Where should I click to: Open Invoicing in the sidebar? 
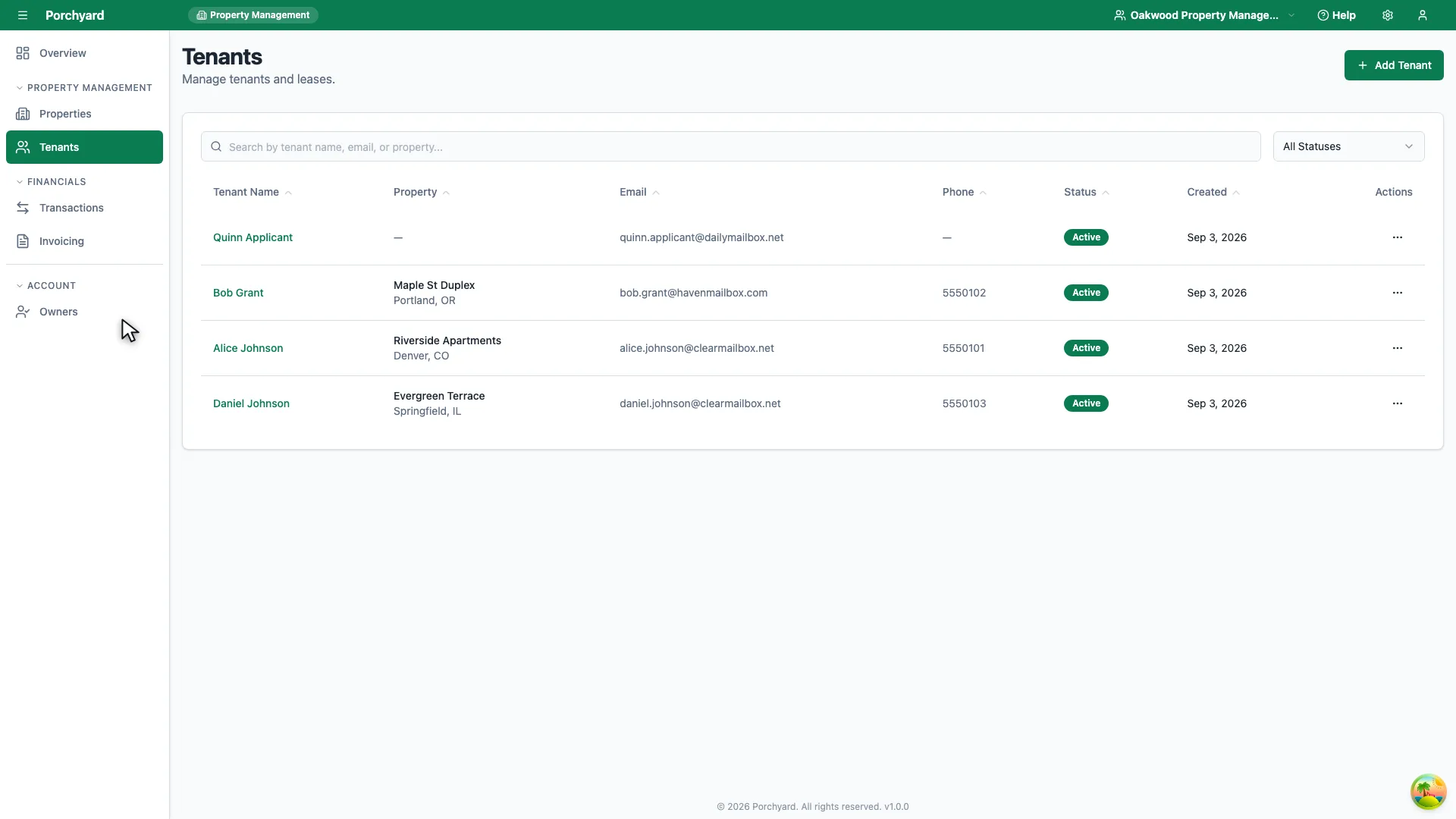[x=84, y=241]
